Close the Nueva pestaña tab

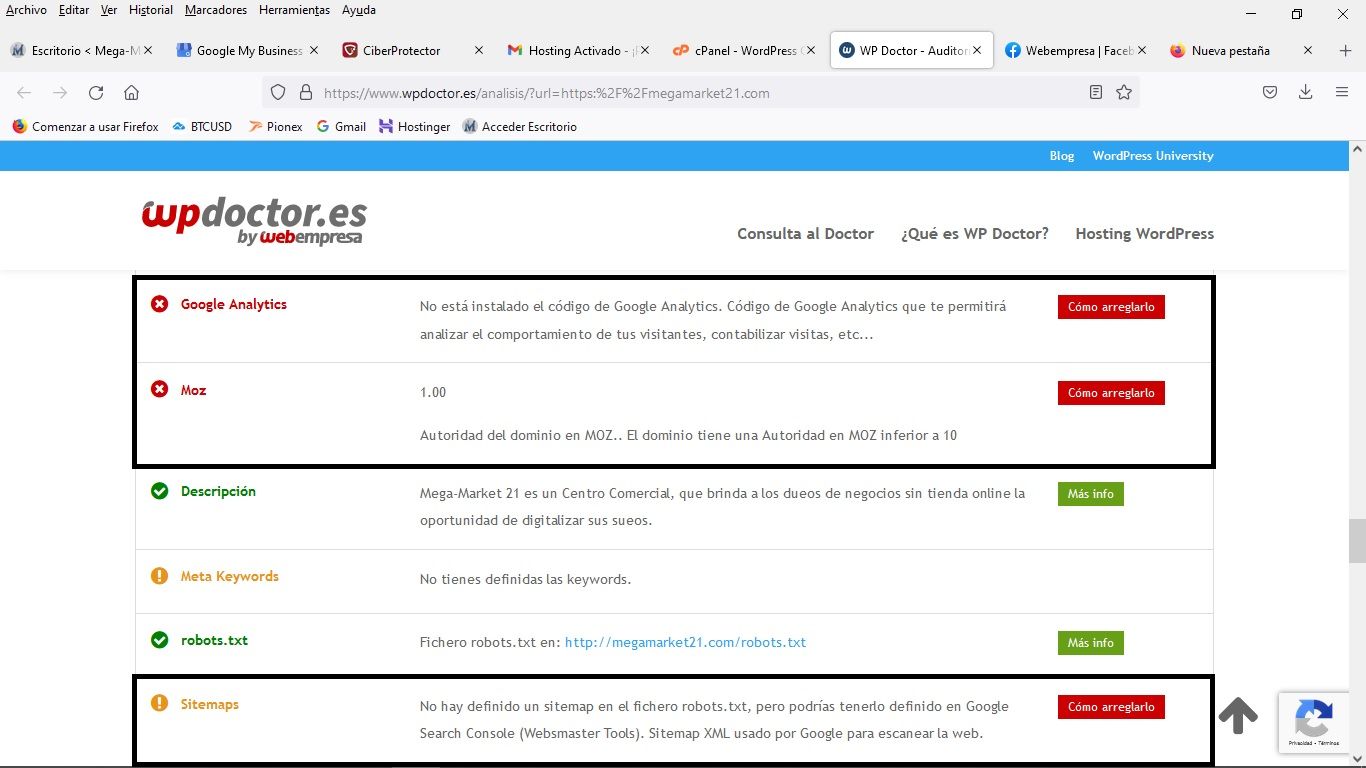coord(1308,50)
